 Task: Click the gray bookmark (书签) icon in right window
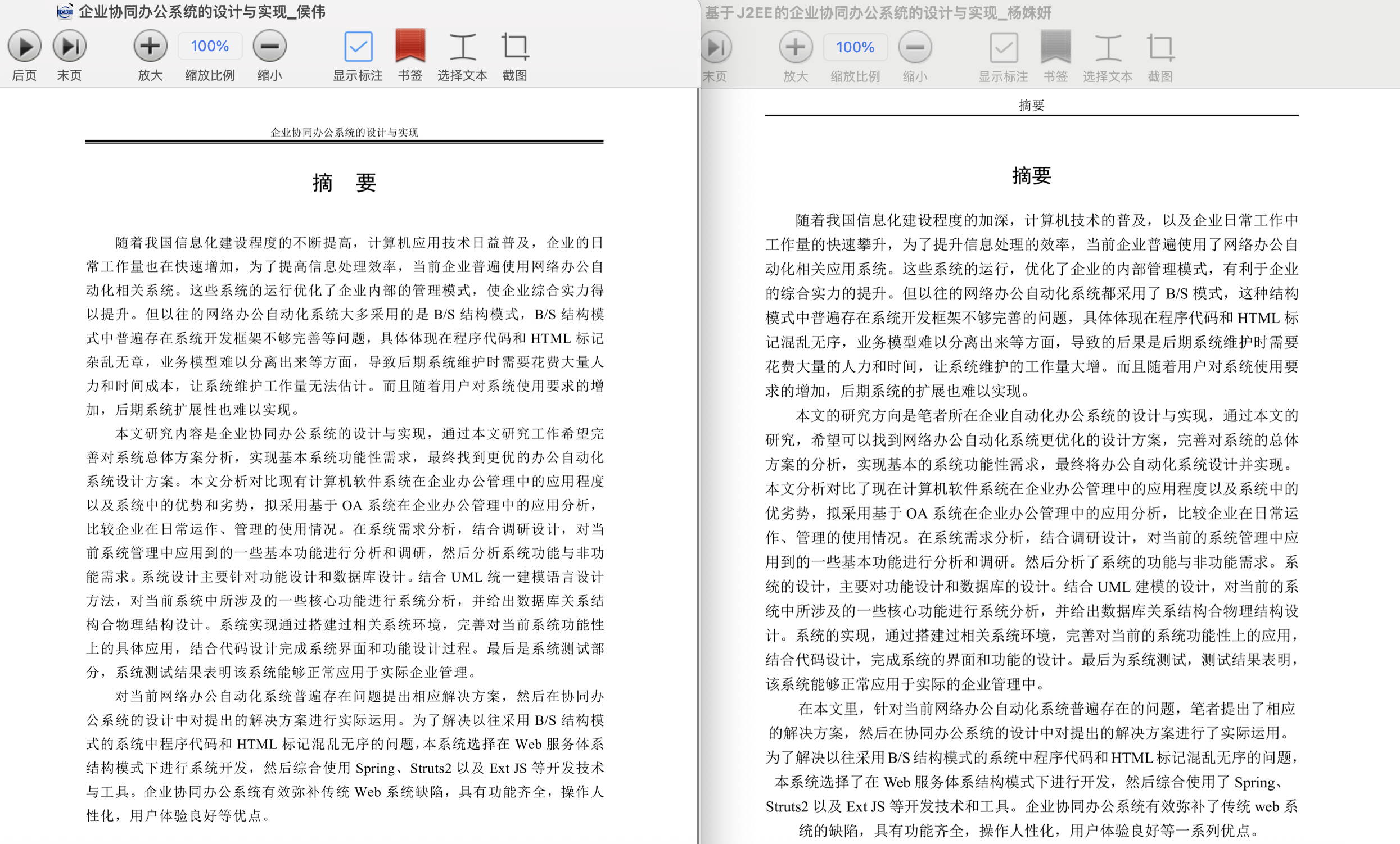pos(1055,48)
